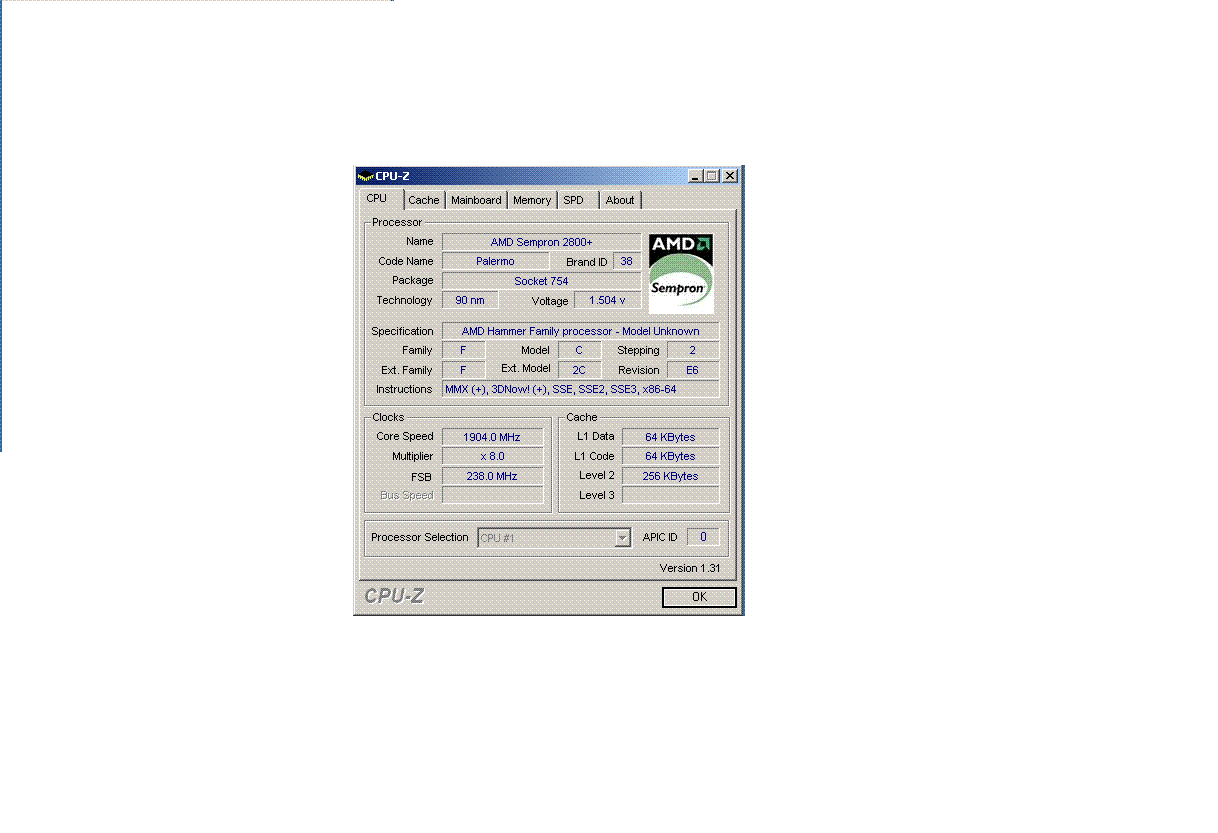Click the Stepping value 2
This screenshot has width=1218, height=833.
692,350
